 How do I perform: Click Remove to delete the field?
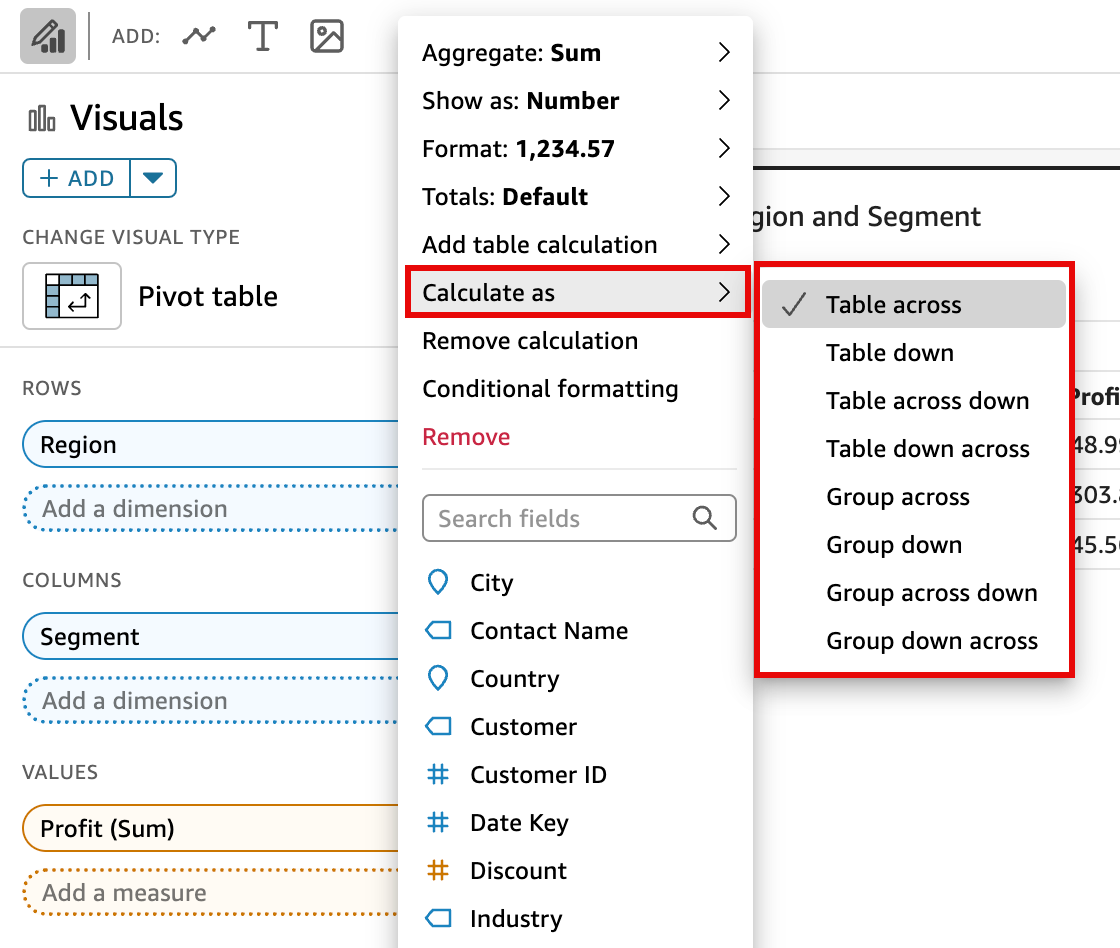(x=466, y=437)
